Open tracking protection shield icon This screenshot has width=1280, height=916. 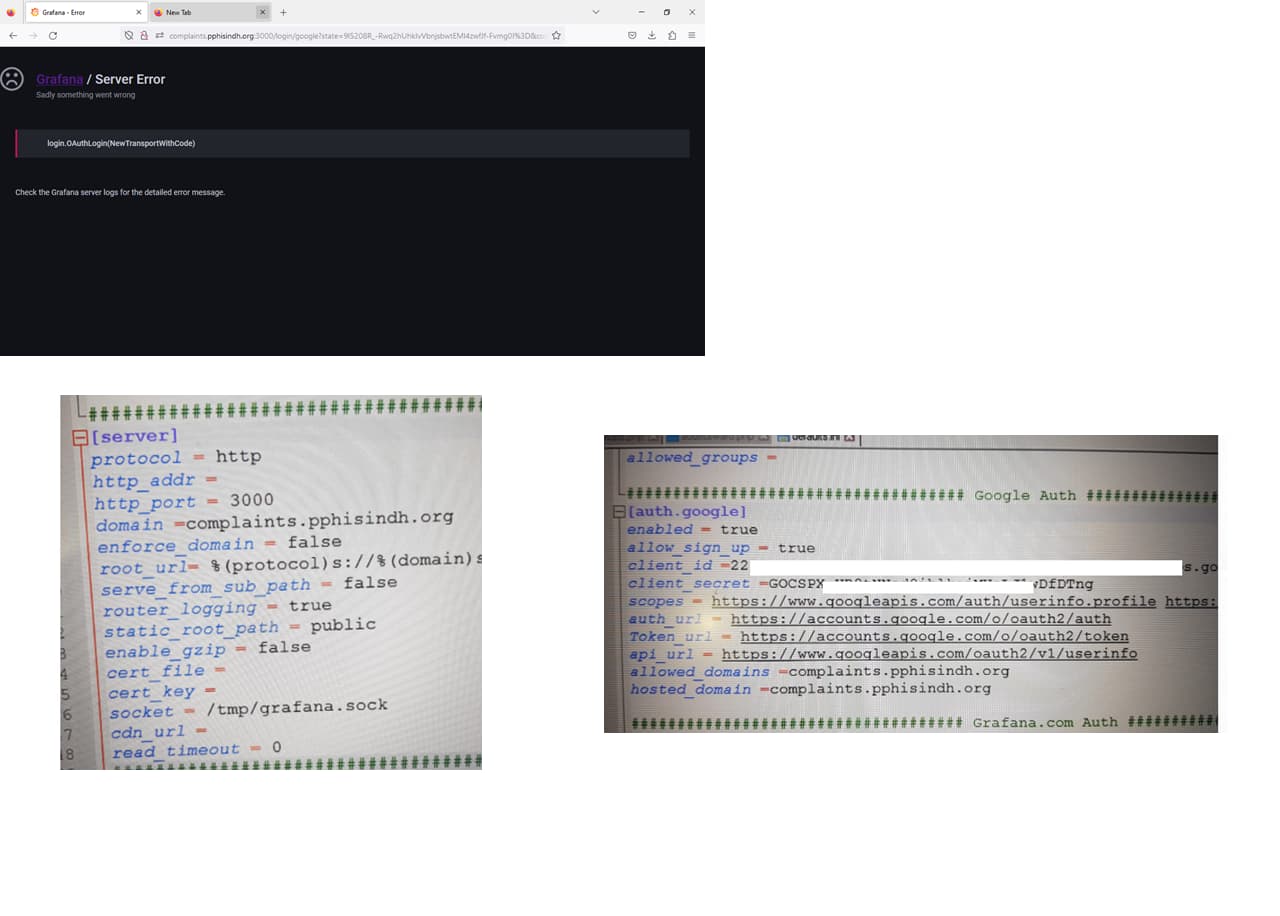point(129,35)
